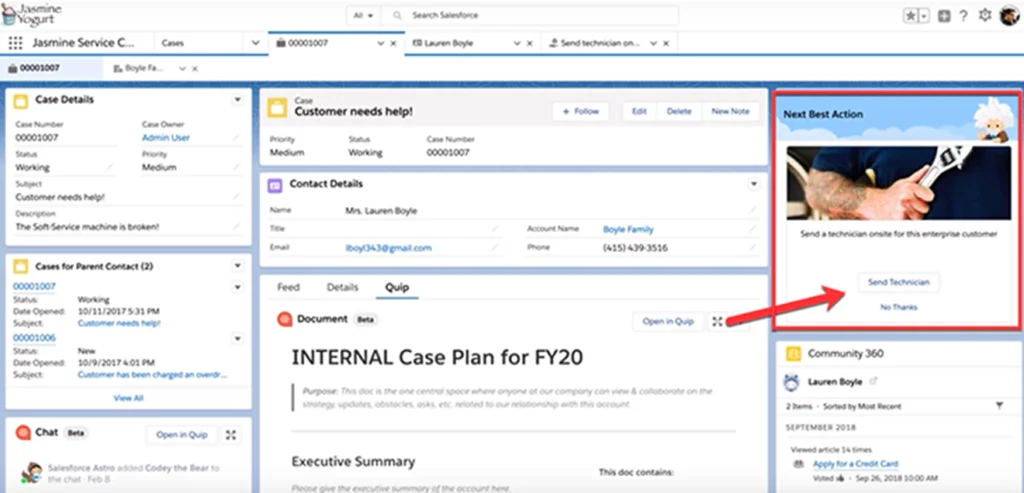Click the user profile avatar
This screenshot has height=493, width=1024.
point(1009,16)
